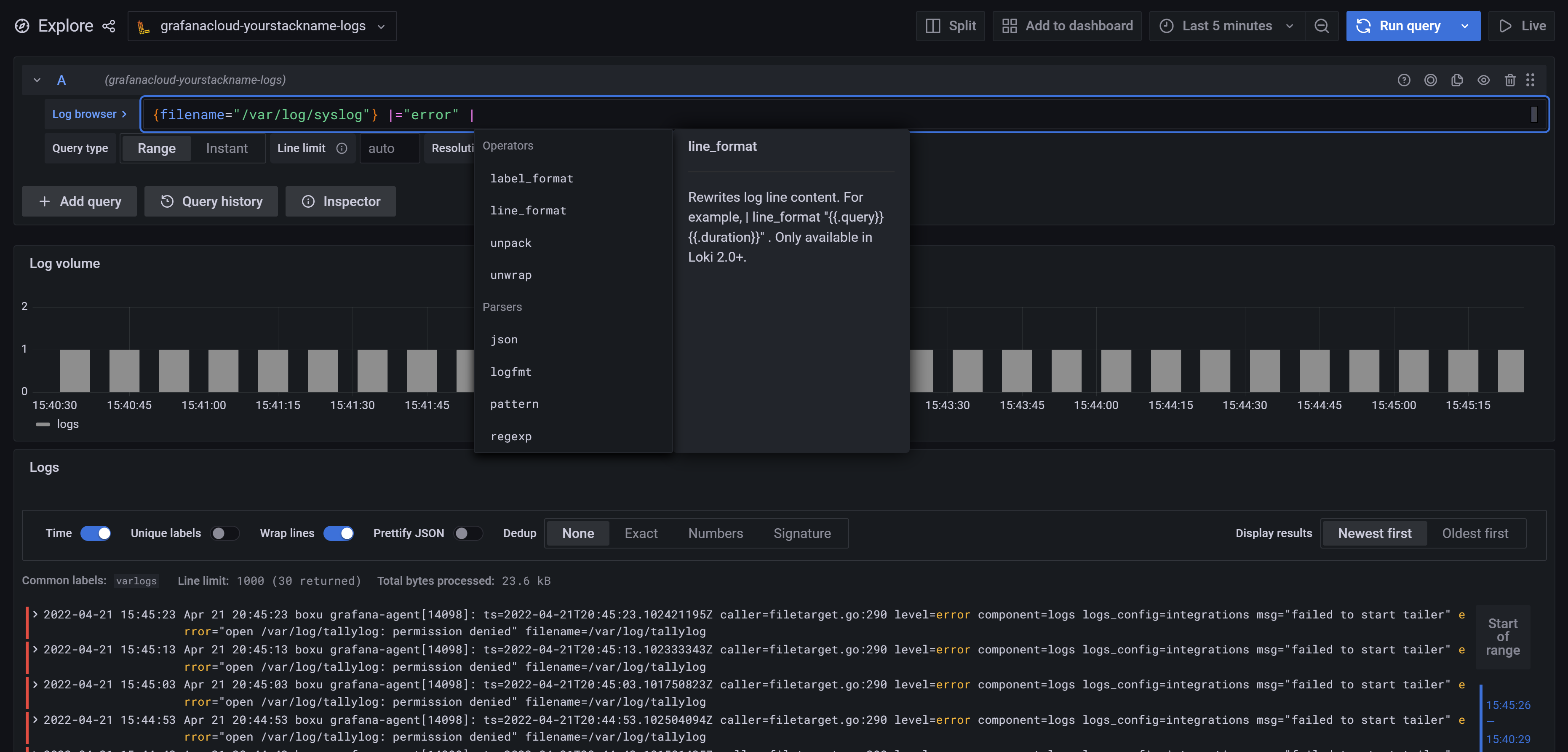
Task: Toggle the Wrap lines switch
Action: click(x=340, y=533)
